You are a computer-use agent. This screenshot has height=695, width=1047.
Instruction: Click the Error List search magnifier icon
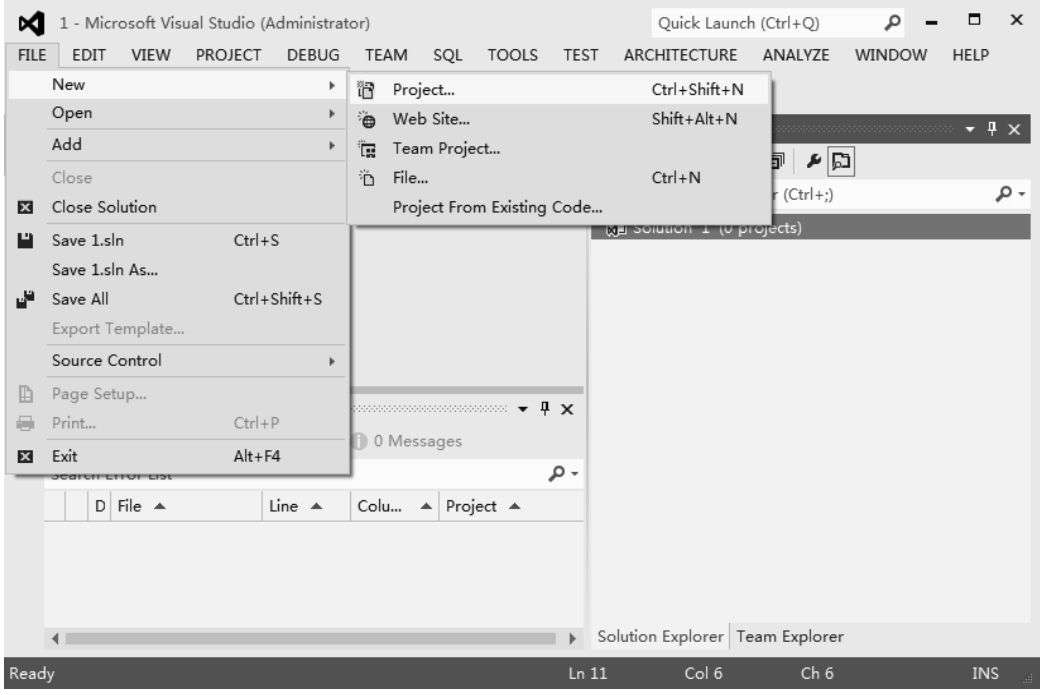557,473
